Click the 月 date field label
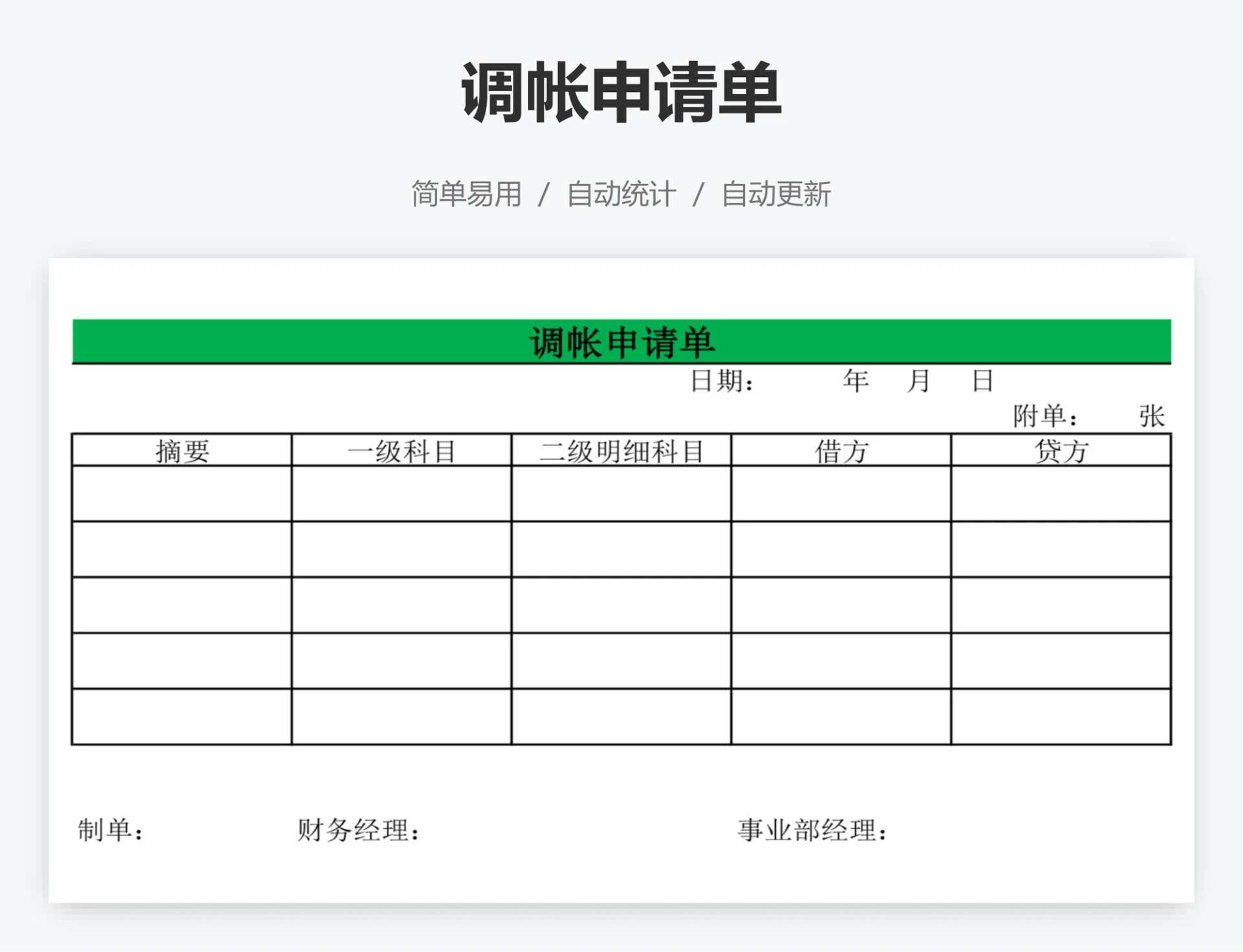1243x952 pixels. (918, 381)
